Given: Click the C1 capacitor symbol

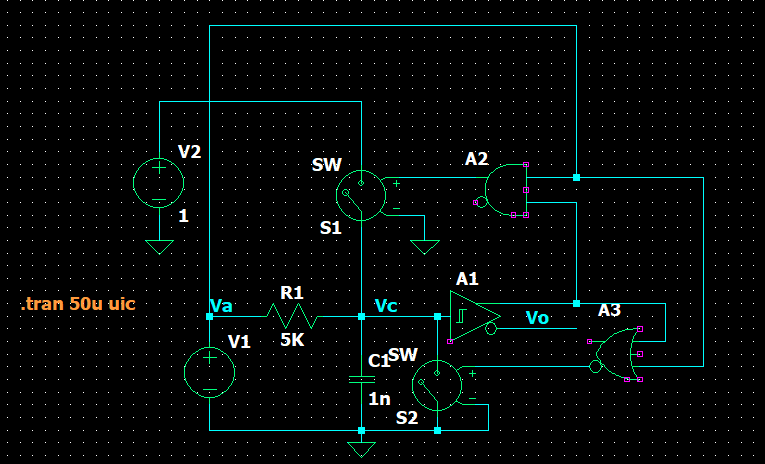Looking at the screenshot, I should point(361,379).
